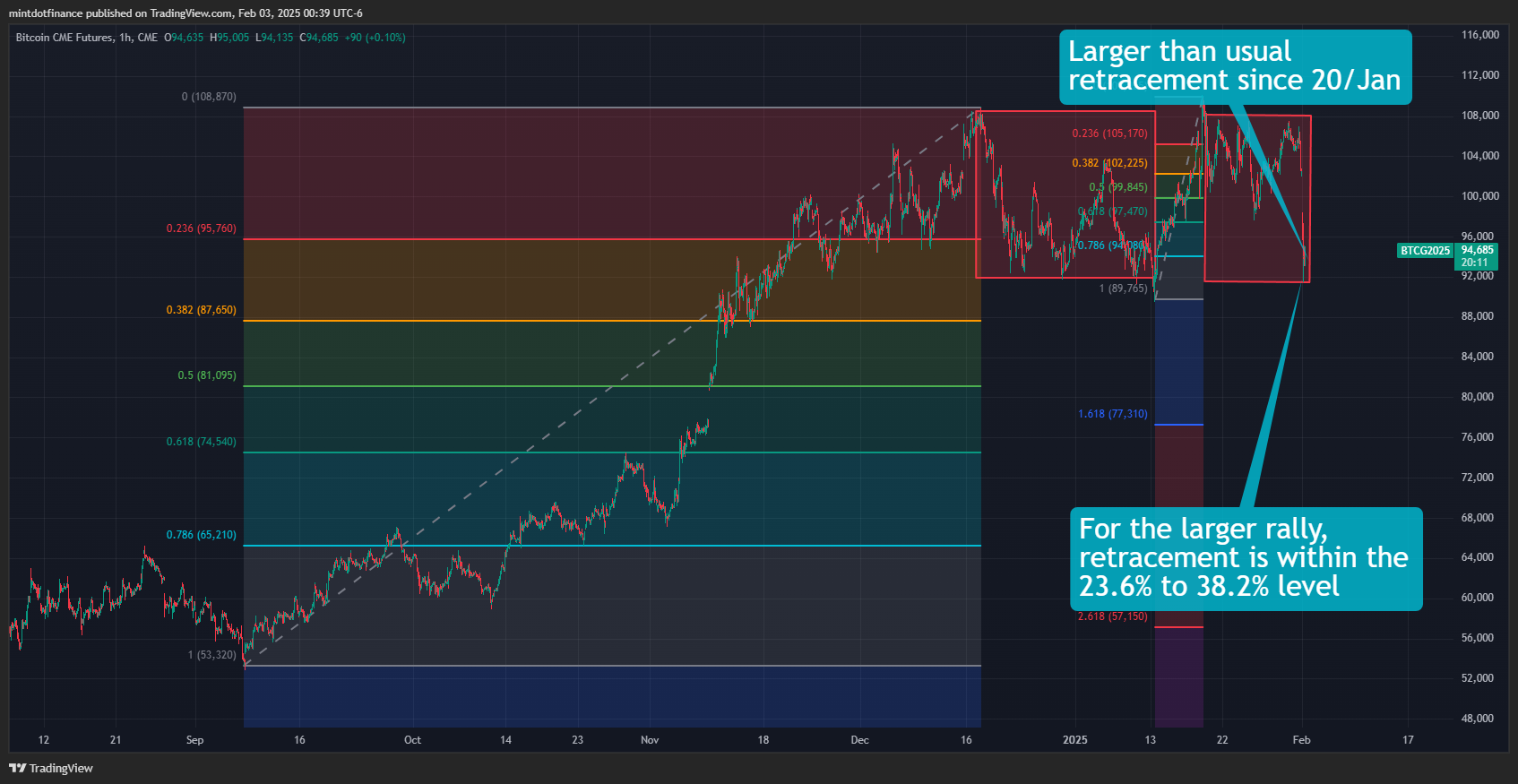This screenshot has width=1518, height=784.
Task: Click the change value +90 (+0.10%)
Action: pyautogui.click(x=375, y=38)
